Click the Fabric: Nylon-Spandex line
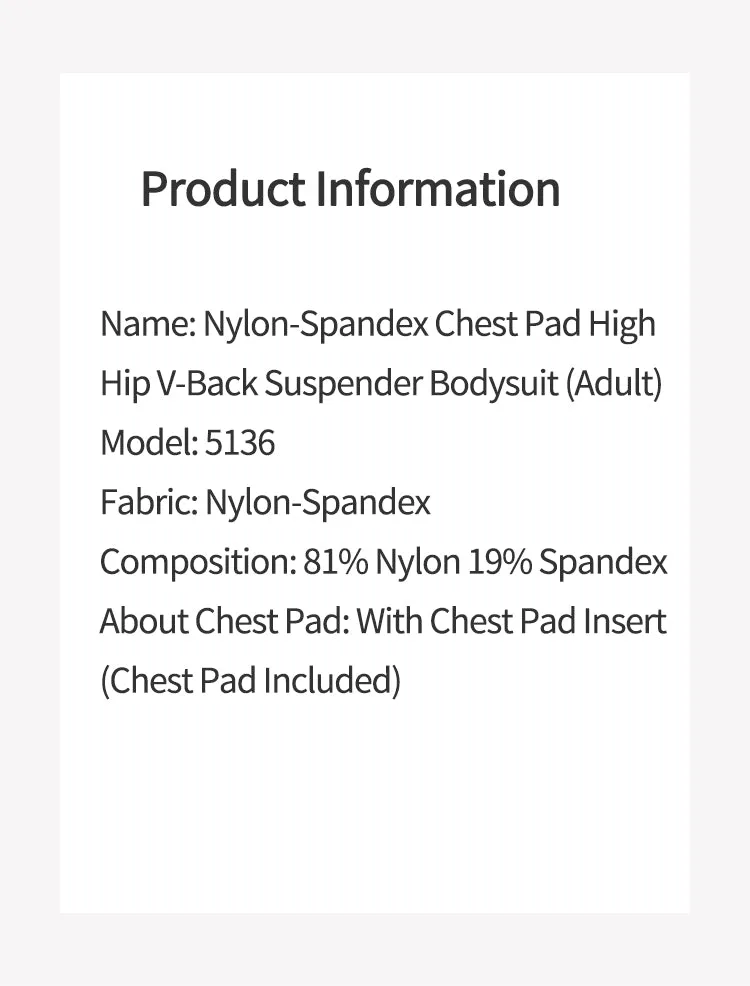 (x=265, y=503)
